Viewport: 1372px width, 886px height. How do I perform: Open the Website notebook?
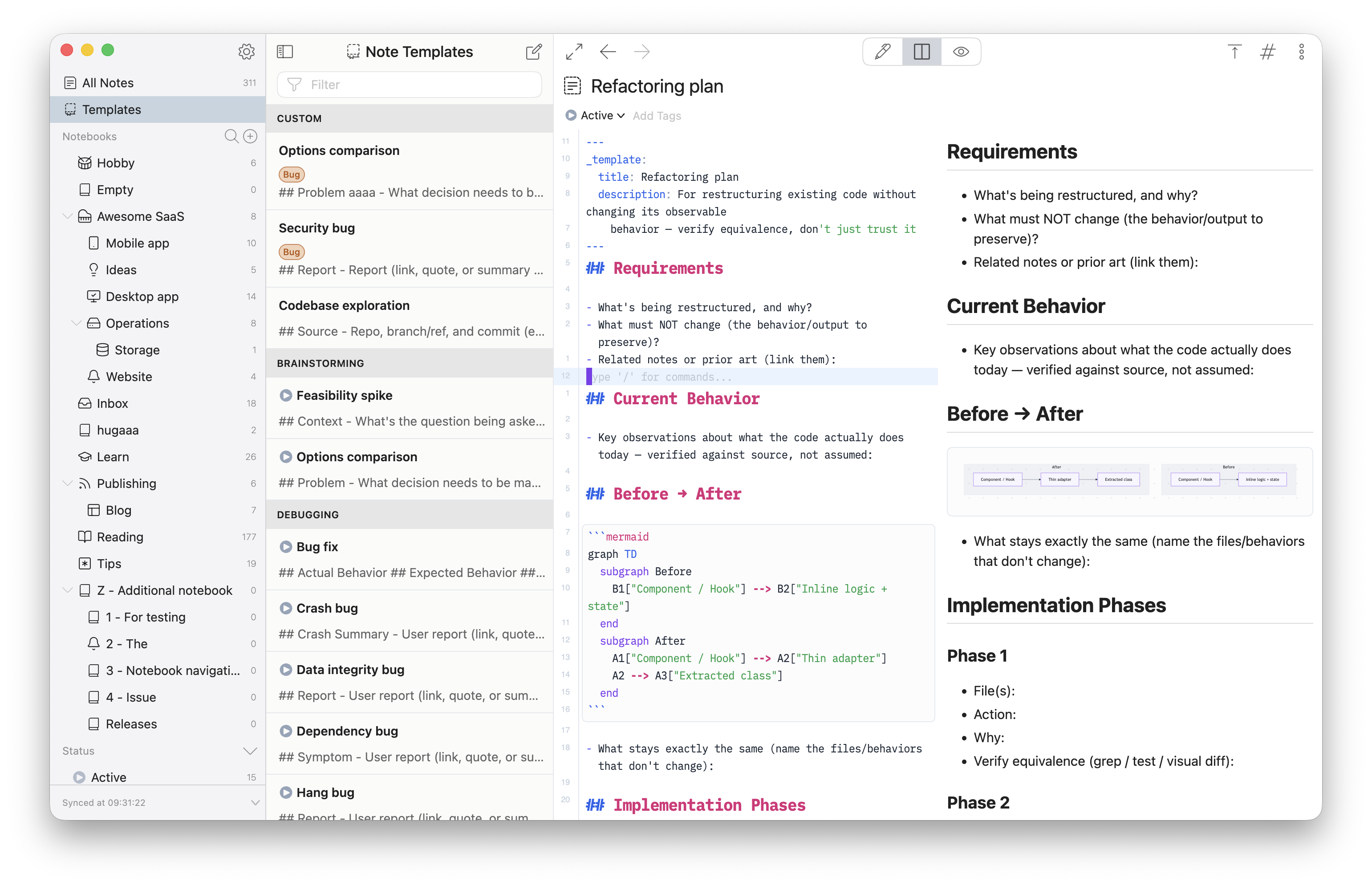tap(158, 376)
